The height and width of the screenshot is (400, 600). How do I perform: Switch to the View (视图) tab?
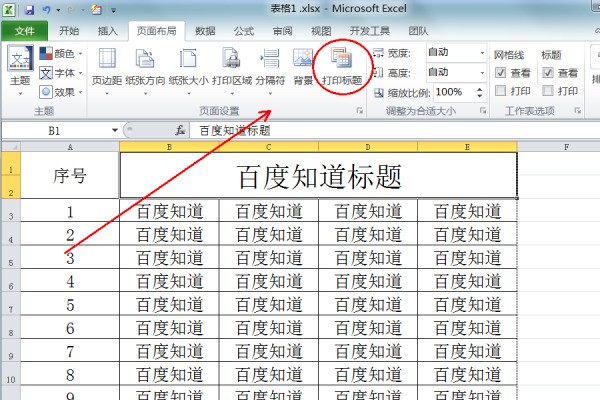pyautogui.click(x=321, y=31)
